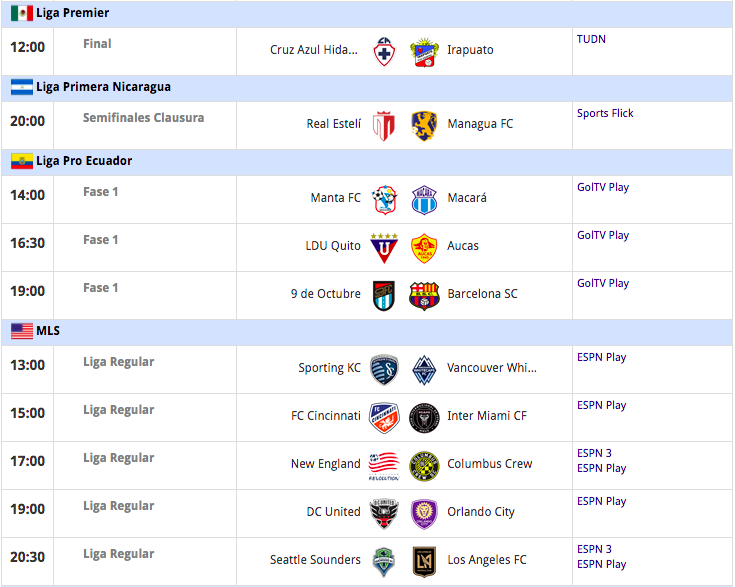This screenshot has height=587, width=735.
Task: Open the Sports Flick broadcast link
Action: tap(605, 113)
